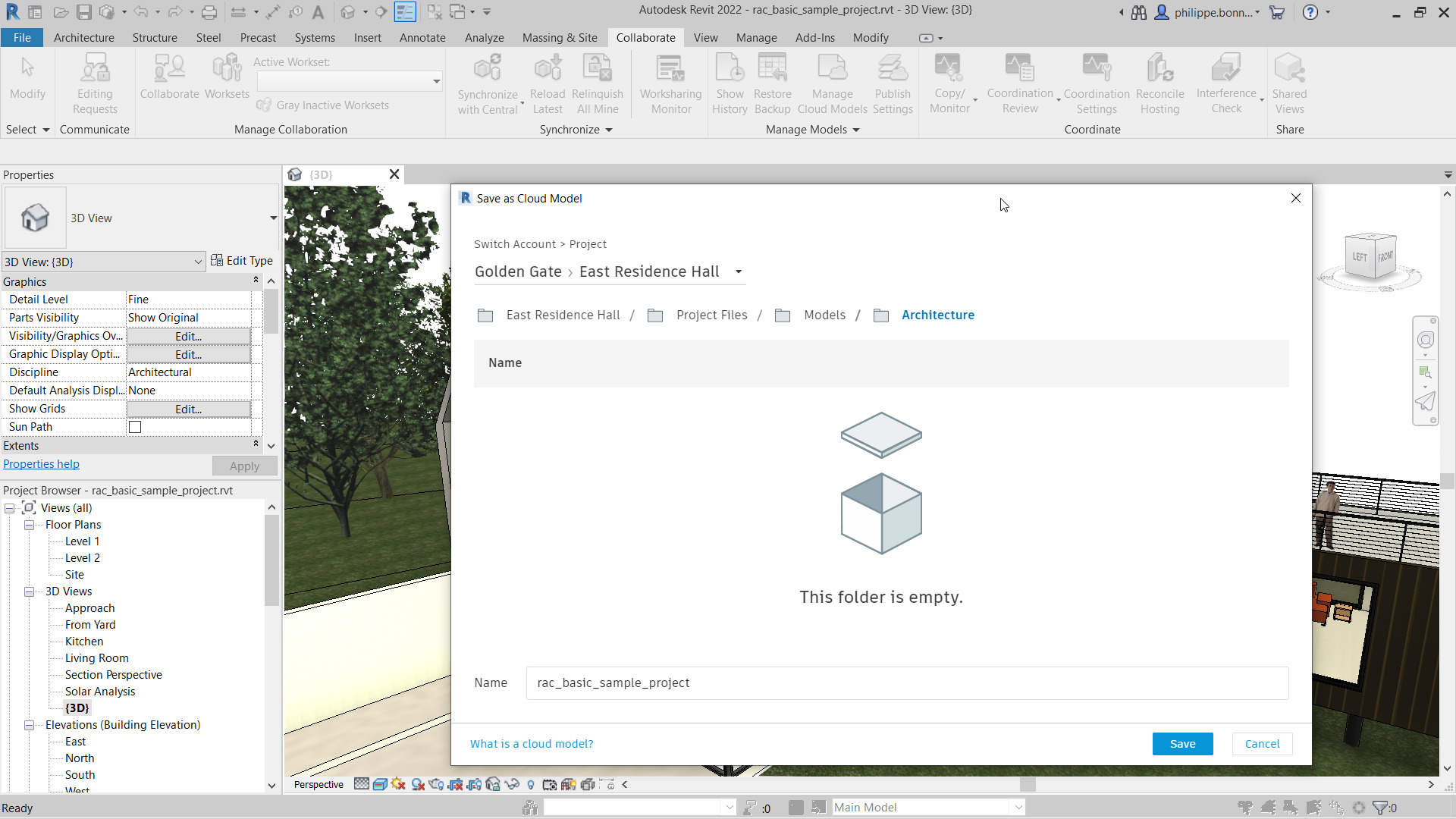
Task: Open Worksharing Monitor icon
Action: (671, 68)
